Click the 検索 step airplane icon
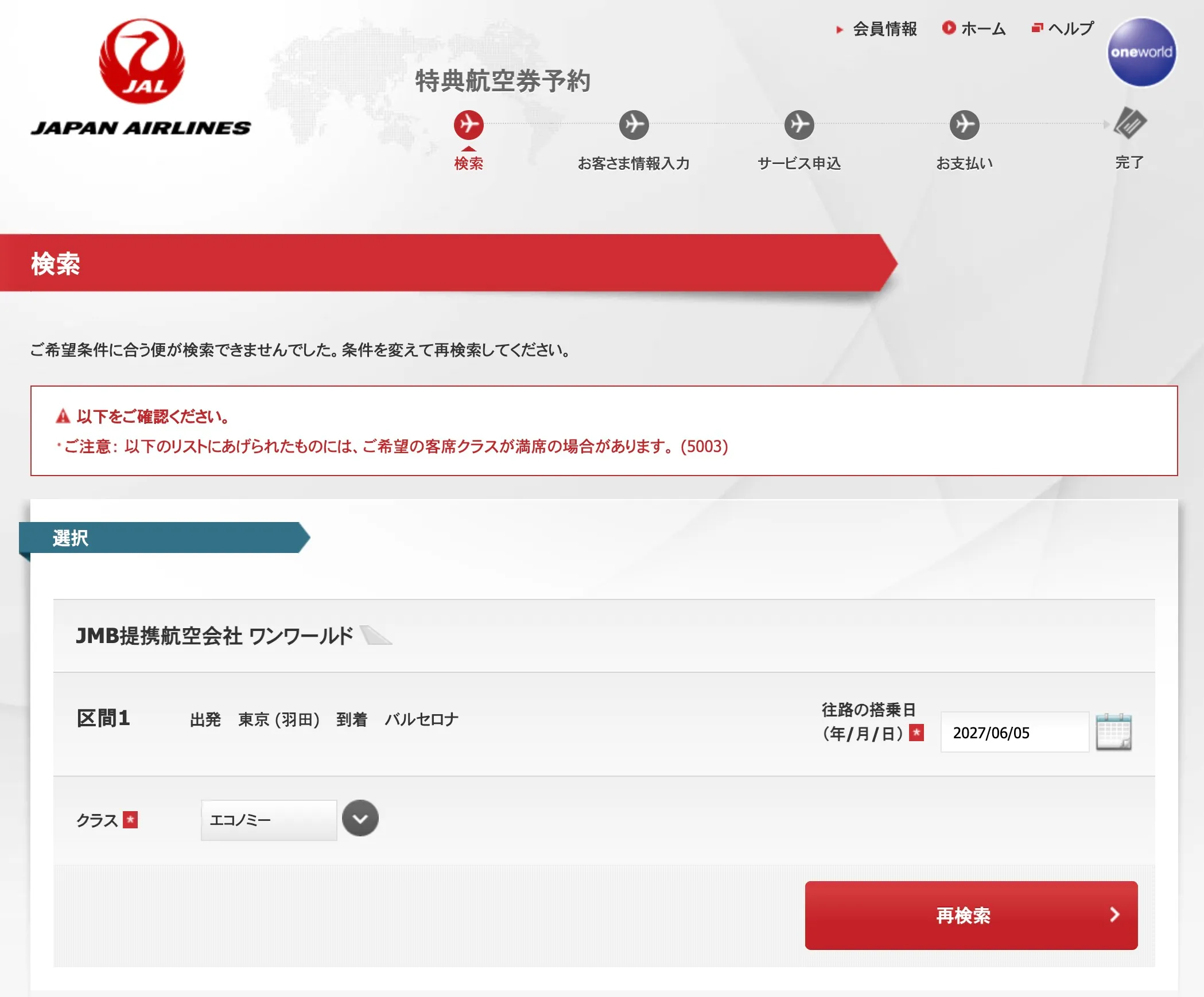This screenshot has height=997, width=1204. 469,124
